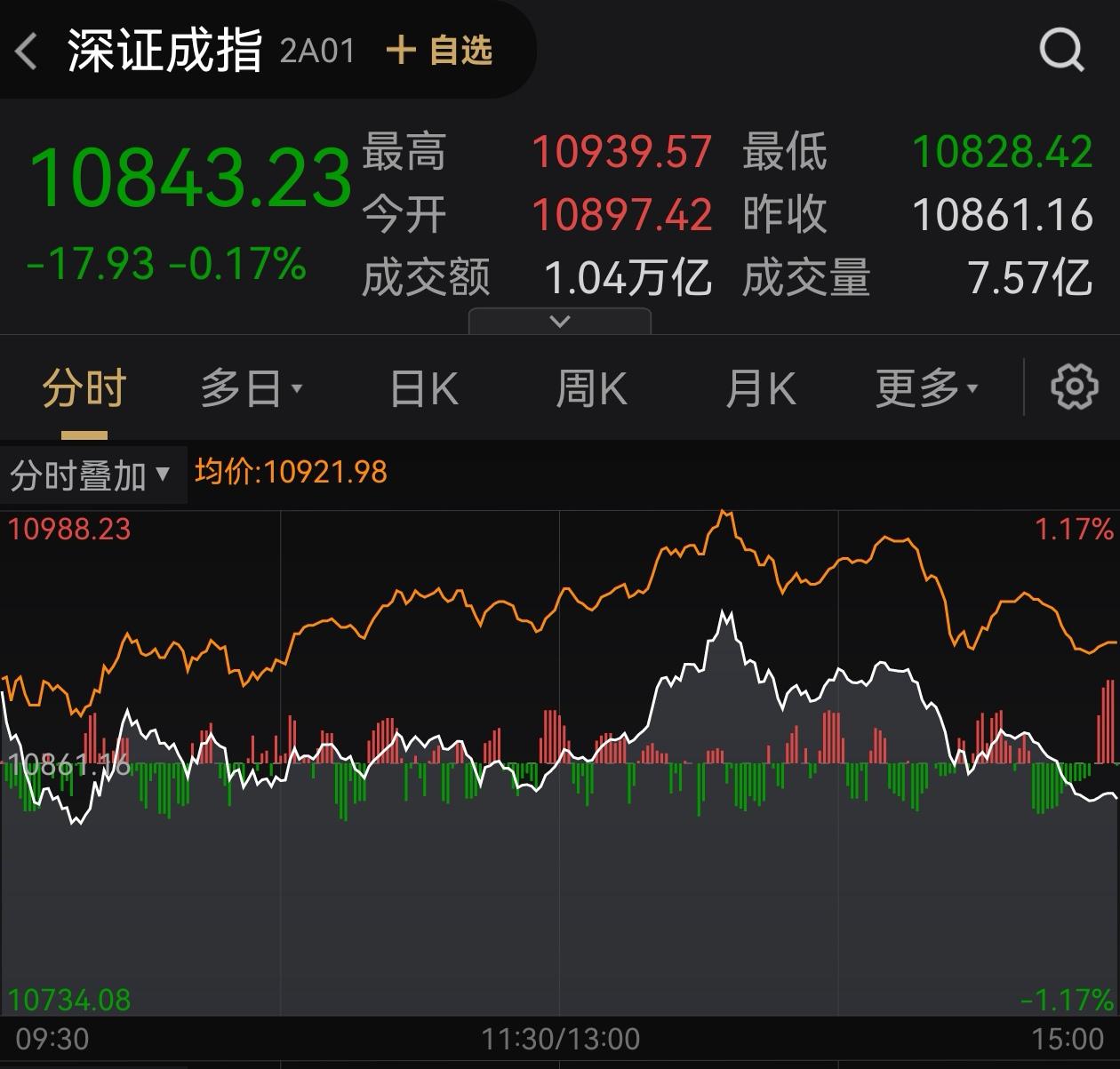Tap the 均价:10921.98 label

coord(291,471)
